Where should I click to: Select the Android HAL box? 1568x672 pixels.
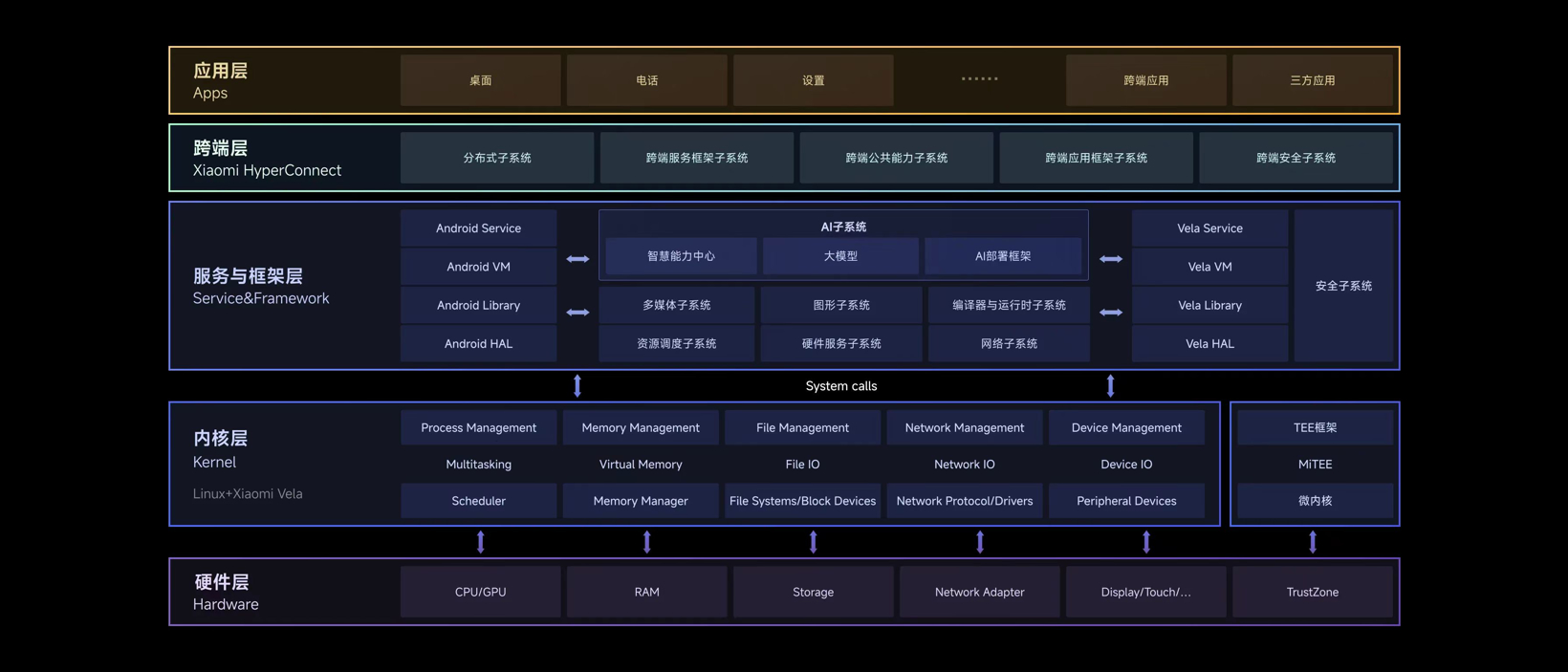(478, 343)
